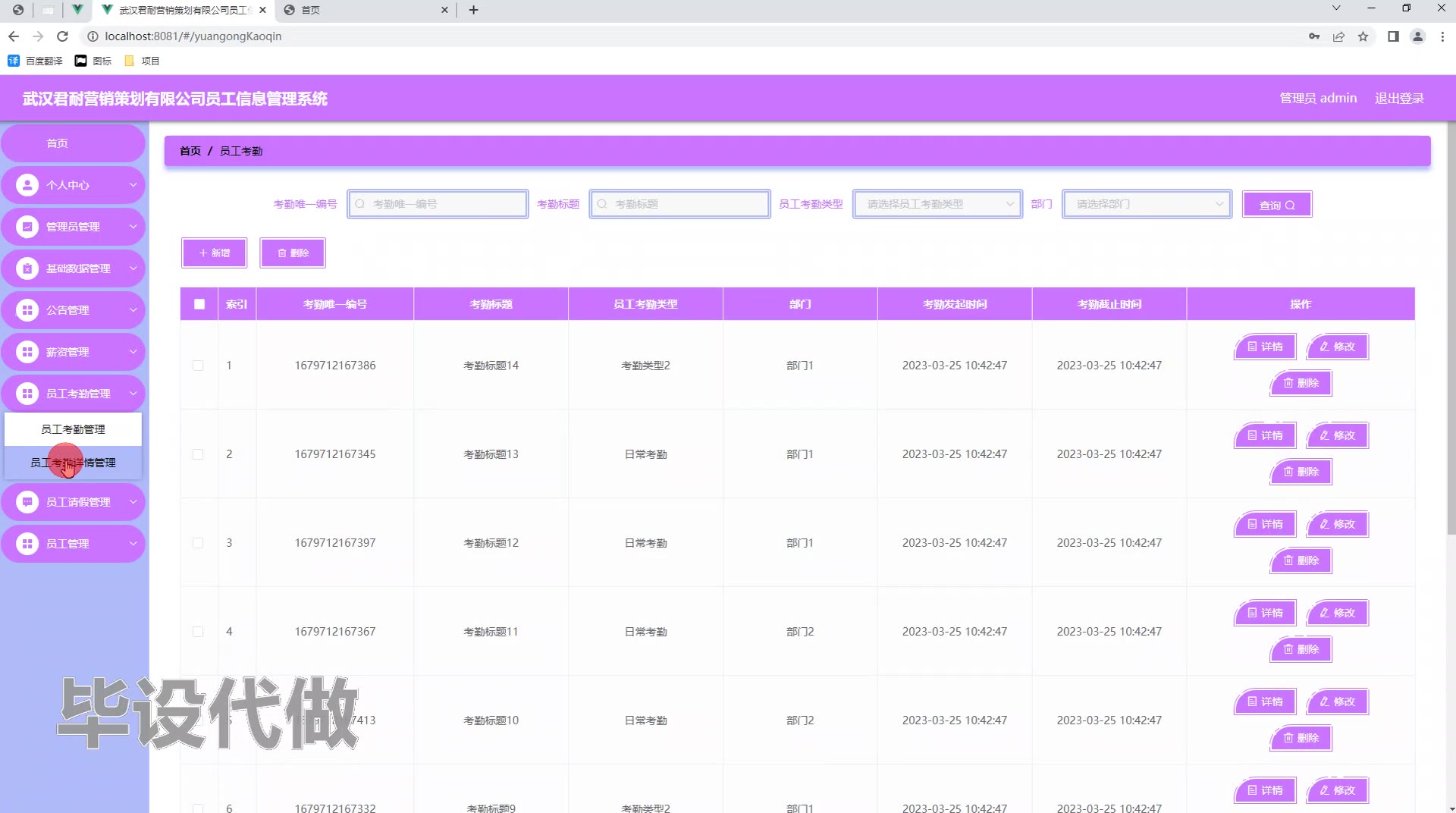1456x813 pixels.
Task: Open the password key icon in address bar
Action: (1314, 36)
